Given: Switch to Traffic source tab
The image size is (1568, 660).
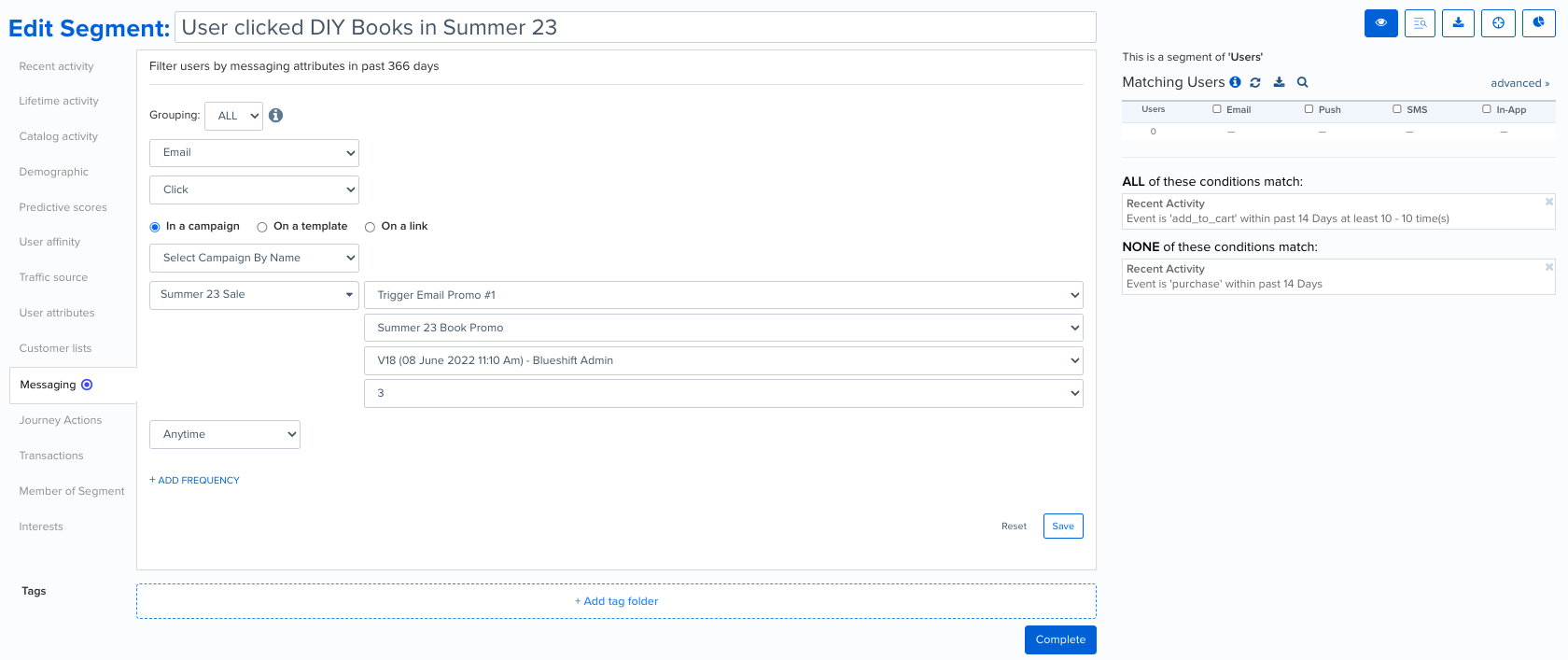Looking at the screenshot, I should [x=53, y=277].
